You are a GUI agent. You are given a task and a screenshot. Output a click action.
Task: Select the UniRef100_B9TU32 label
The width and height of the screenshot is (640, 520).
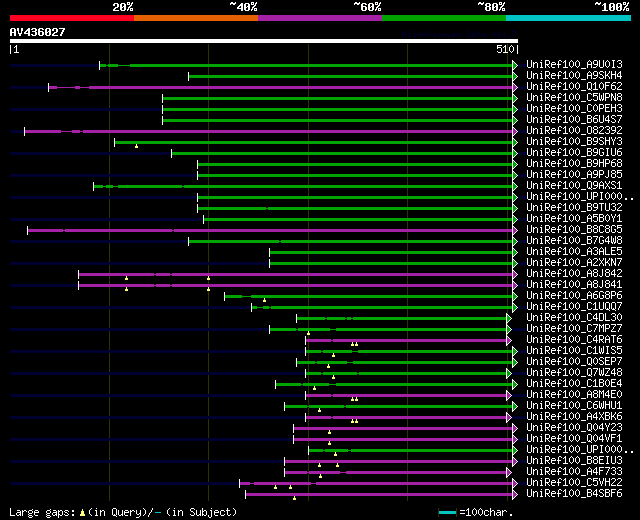pos(574,207)
